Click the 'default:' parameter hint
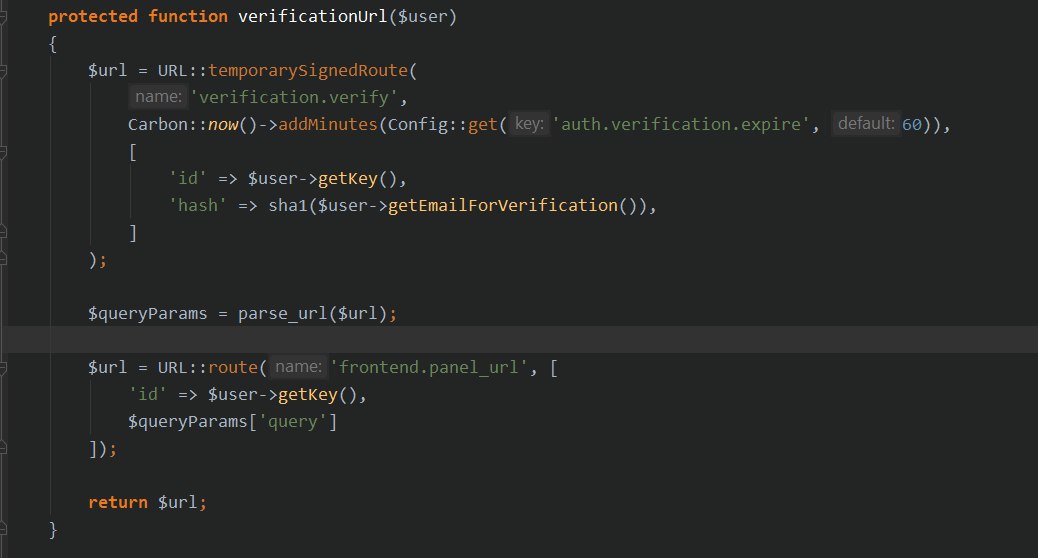The height and width of the screenshot is (558, 1038). [x=866, y=124]
